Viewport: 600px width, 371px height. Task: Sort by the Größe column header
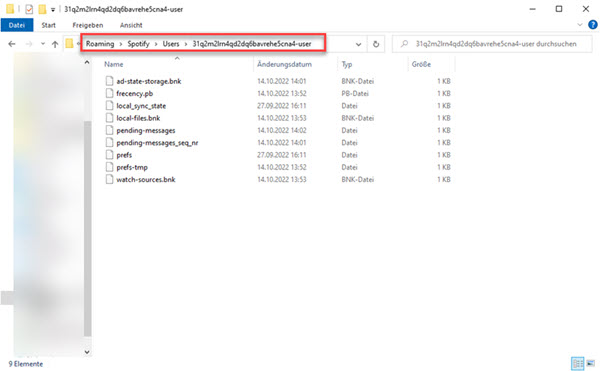click(421, 64)
